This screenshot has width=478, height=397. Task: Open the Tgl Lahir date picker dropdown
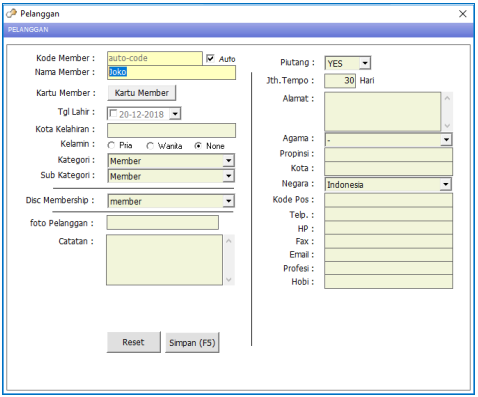(x=175, y=114)
